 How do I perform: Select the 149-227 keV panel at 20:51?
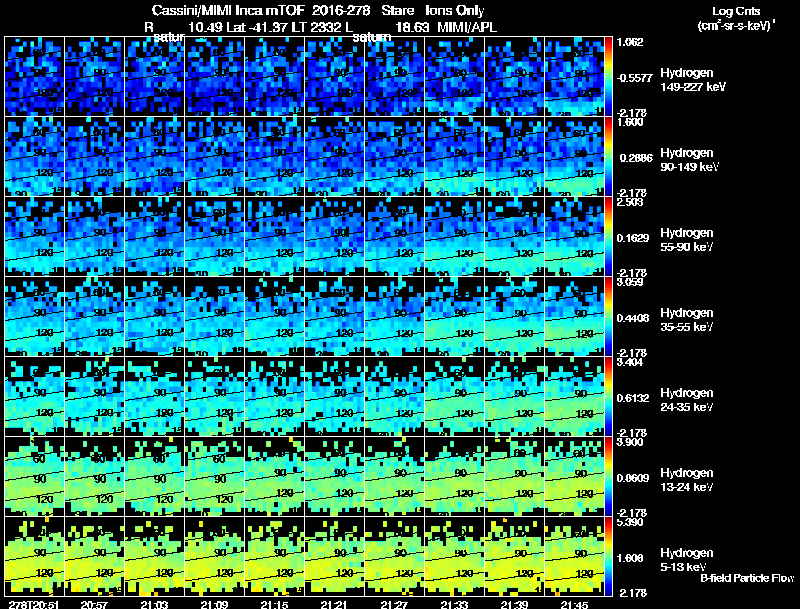tap(34, 77)
